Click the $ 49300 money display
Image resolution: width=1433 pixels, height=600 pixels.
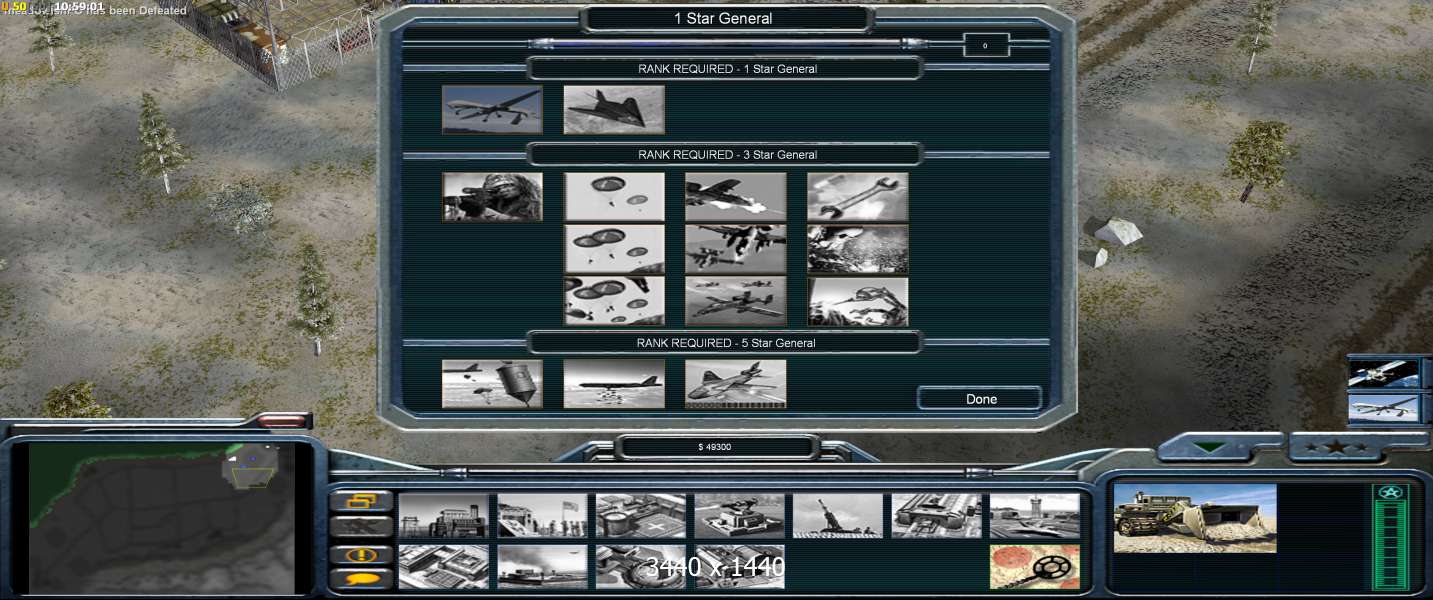[x=715, y=447]
